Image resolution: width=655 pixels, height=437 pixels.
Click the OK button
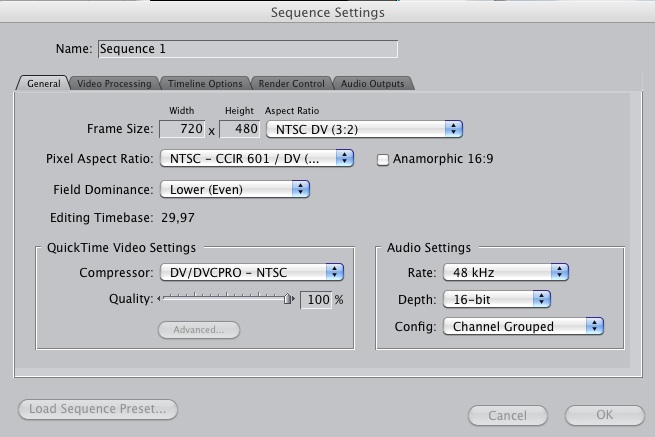[x=604, y=415]
